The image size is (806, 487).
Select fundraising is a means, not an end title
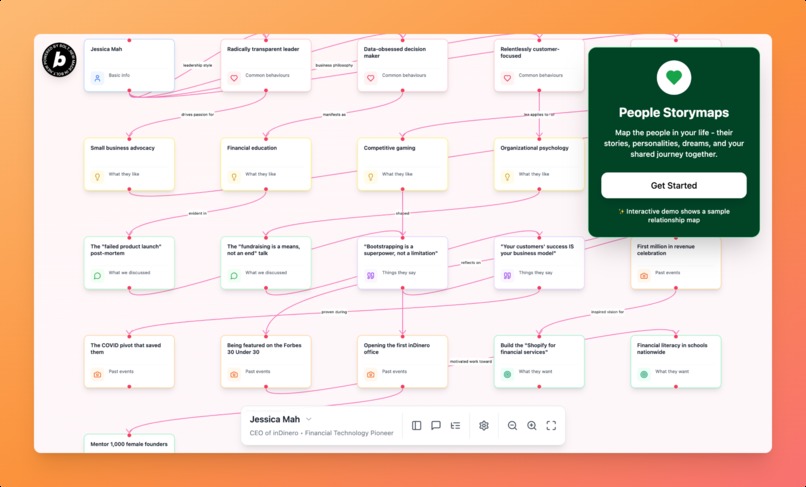pos(263,250)
